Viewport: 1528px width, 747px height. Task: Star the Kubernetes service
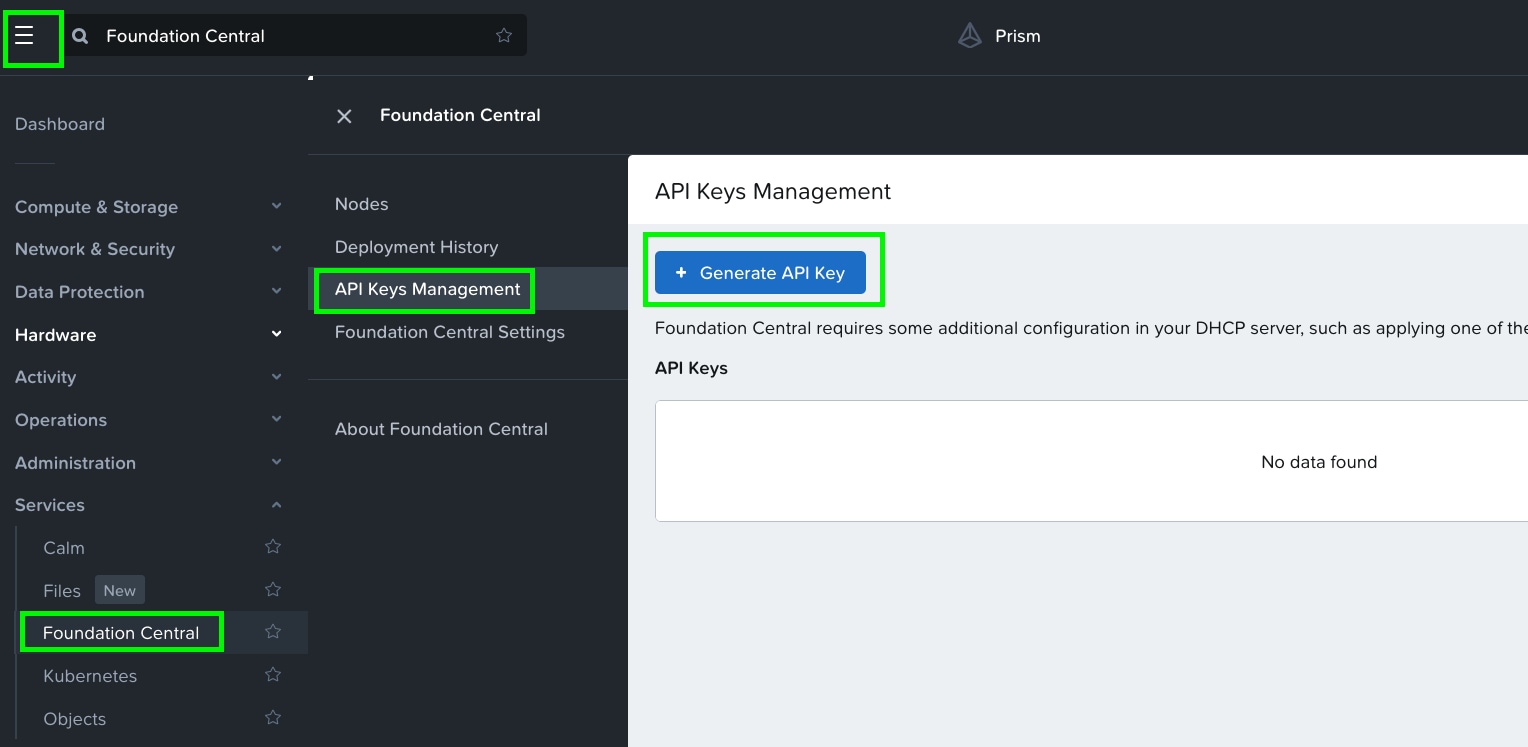tap(272, 675)
